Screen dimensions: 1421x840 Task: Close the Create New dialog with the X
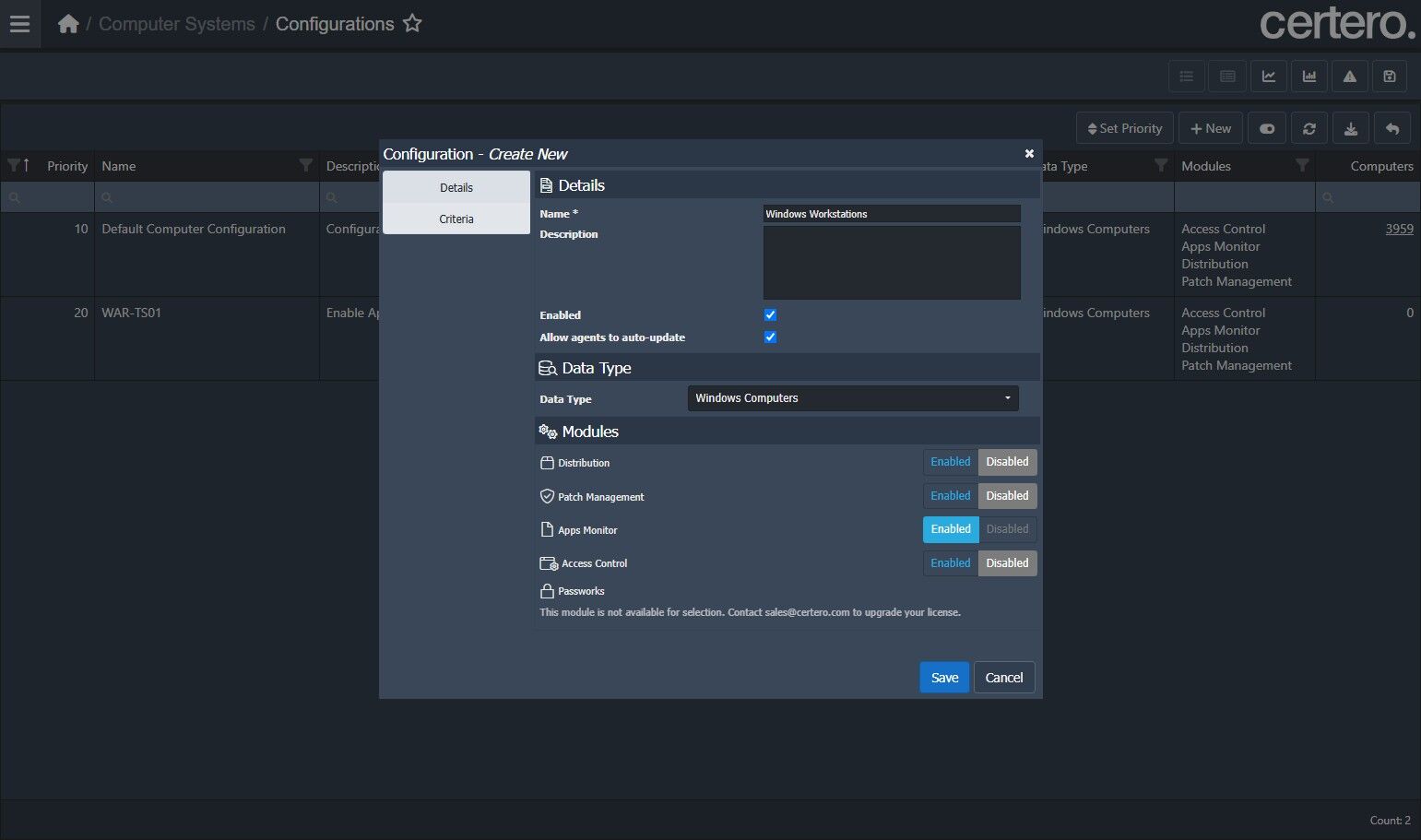pos(1029,154)
